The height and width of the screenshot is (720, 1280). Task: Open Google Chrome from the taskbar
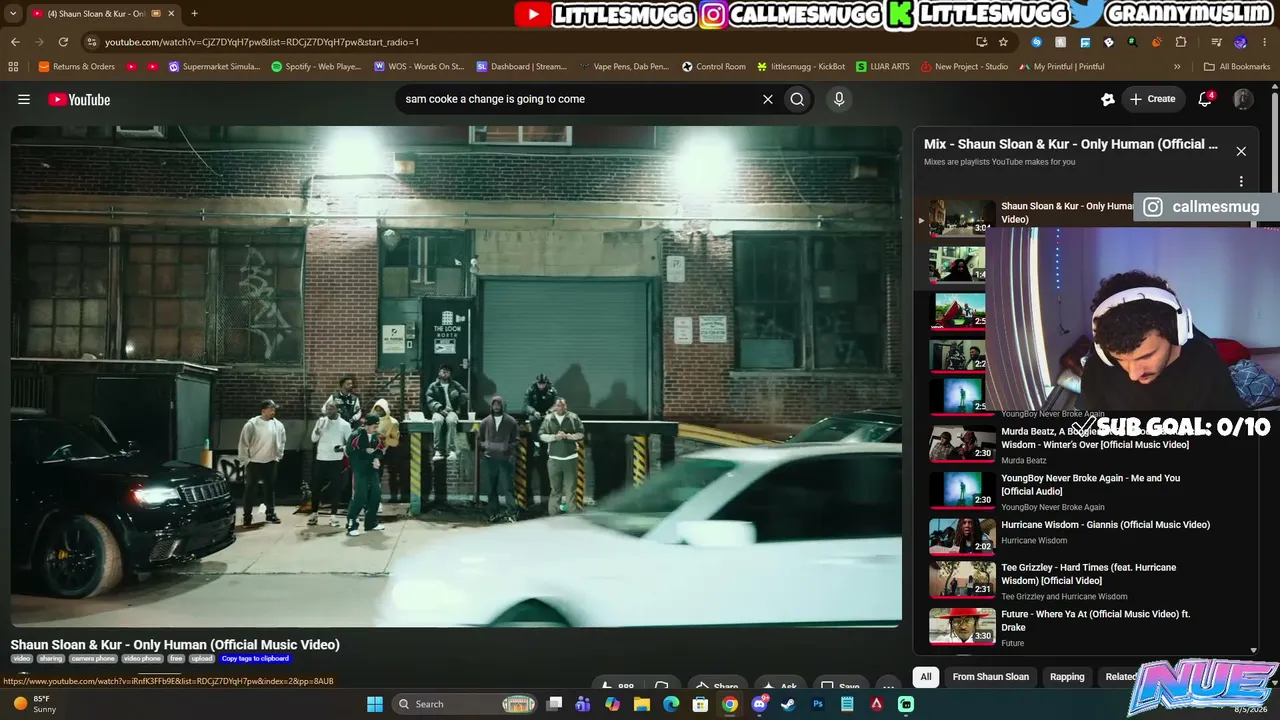click(730, 704)
